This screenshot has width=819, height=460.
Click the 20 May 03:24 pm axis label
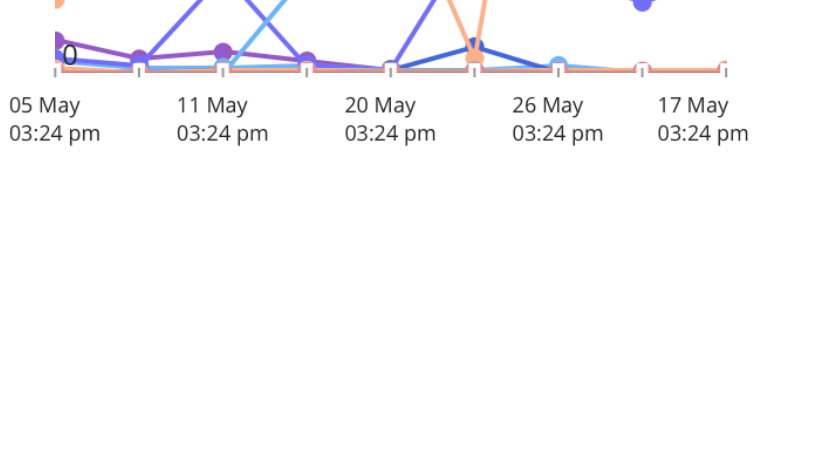click(x=390, y=119)
